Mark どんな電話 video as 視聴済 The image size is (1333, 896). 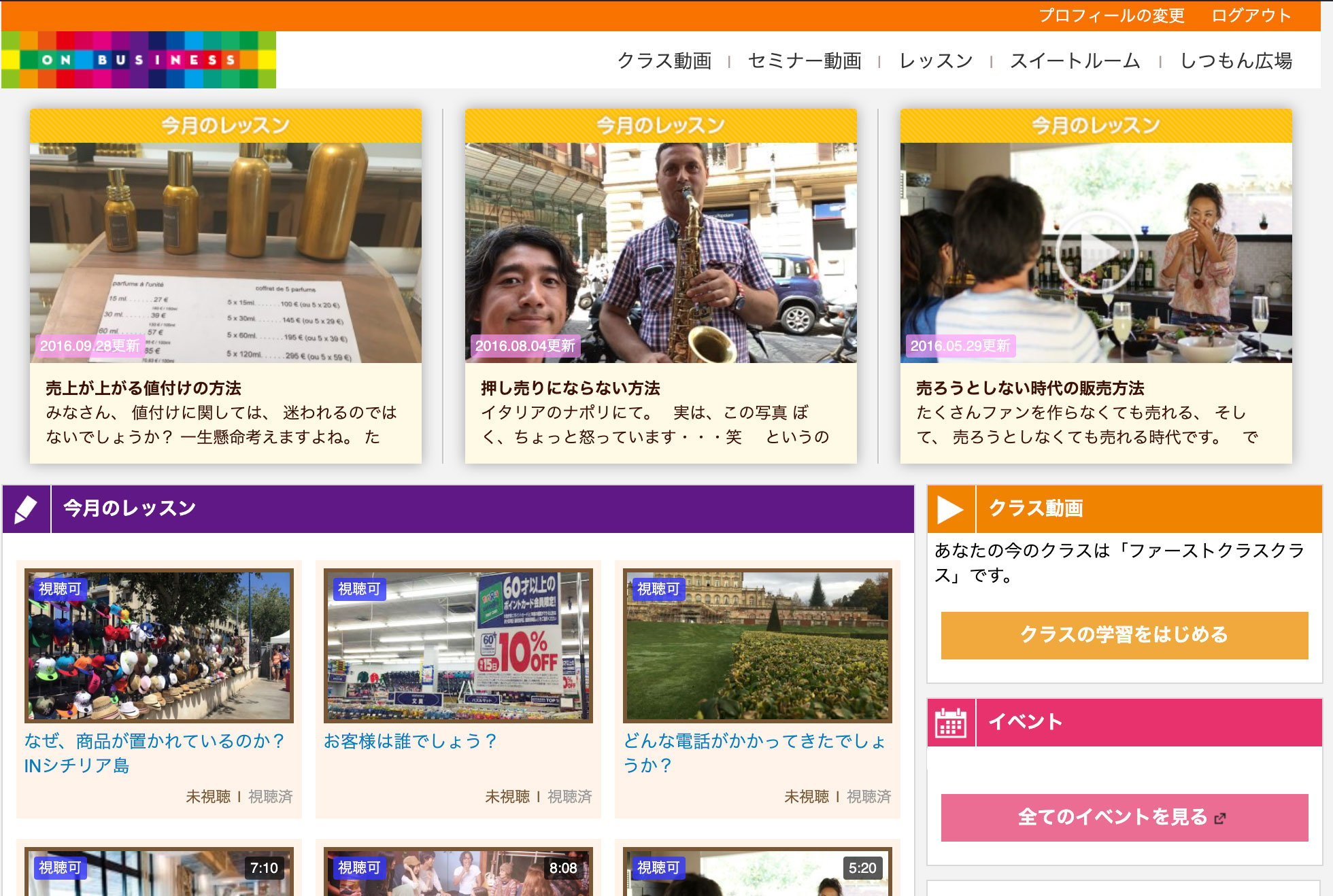tap(868, 797)
